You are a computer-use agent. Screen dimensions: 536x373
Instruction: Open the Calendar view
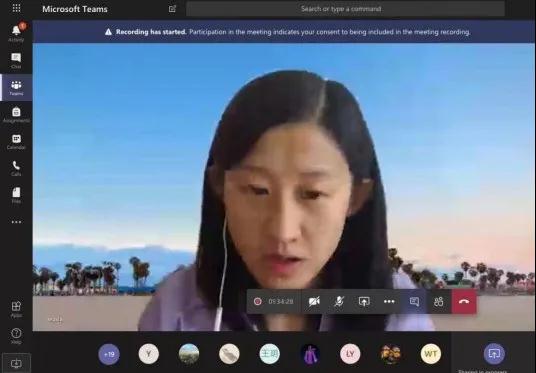tap(16, 142)
